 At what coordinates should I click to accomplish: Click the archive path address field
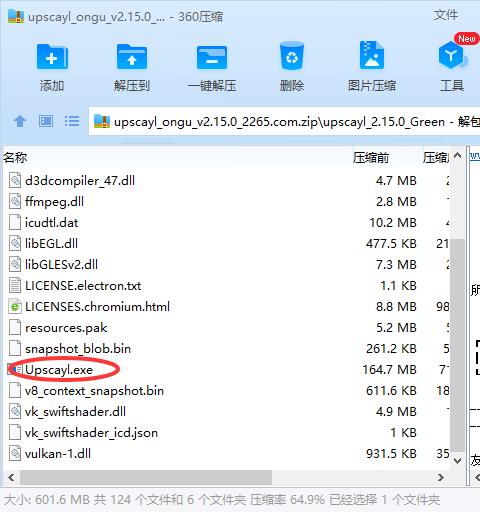click(x=284, y=122)
